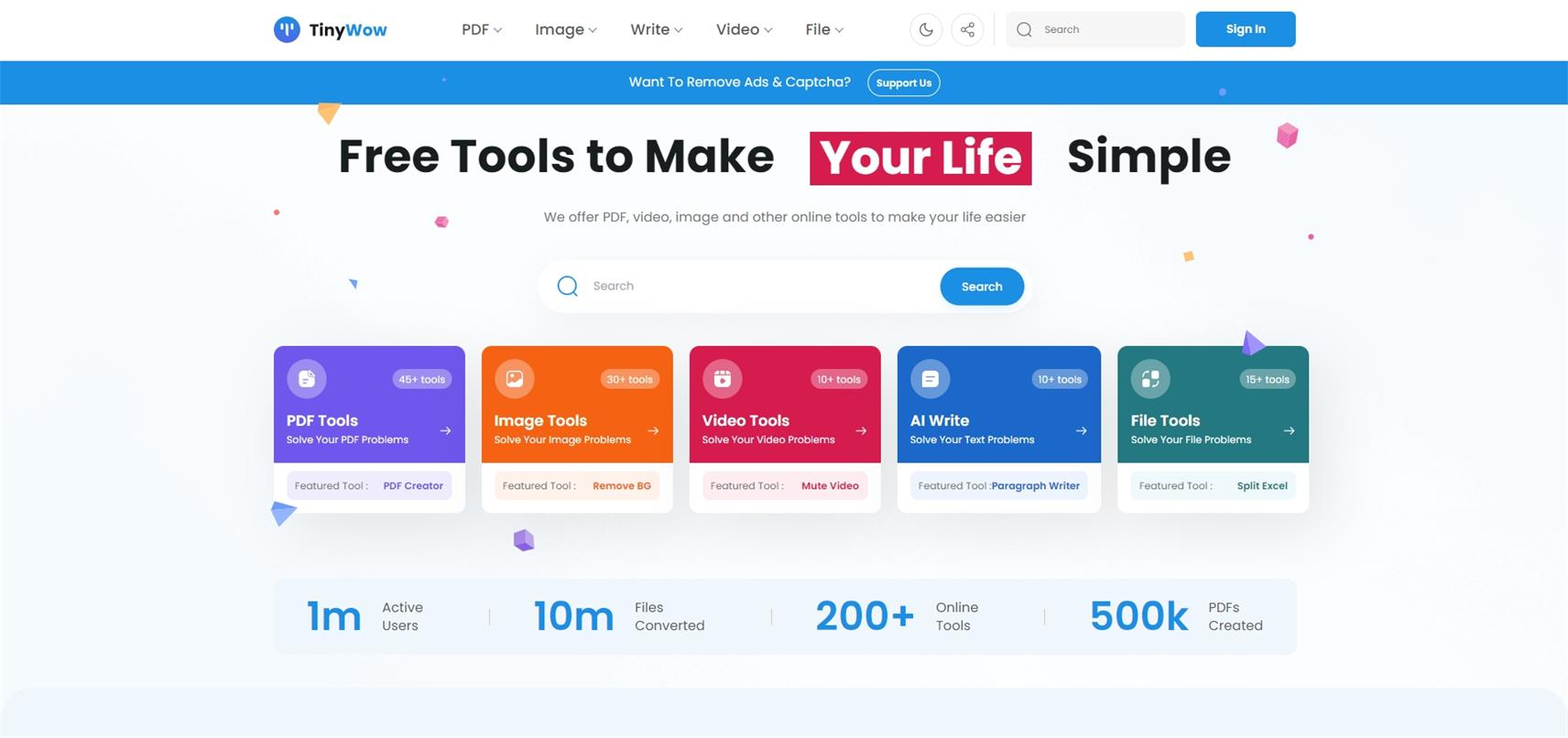Click the "1m" Active Users stat
The image size is (1568, 738).
point(334,616)
